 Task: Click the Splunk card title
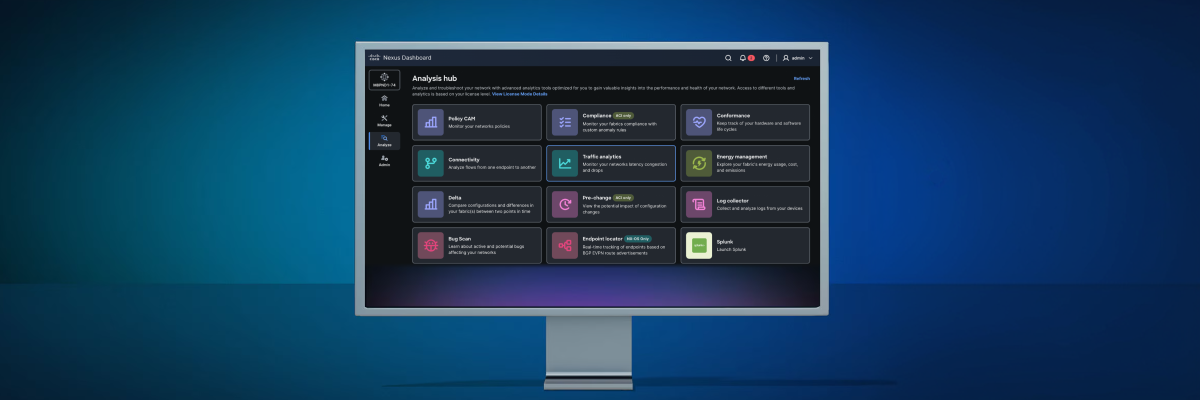tap(724, 241)
